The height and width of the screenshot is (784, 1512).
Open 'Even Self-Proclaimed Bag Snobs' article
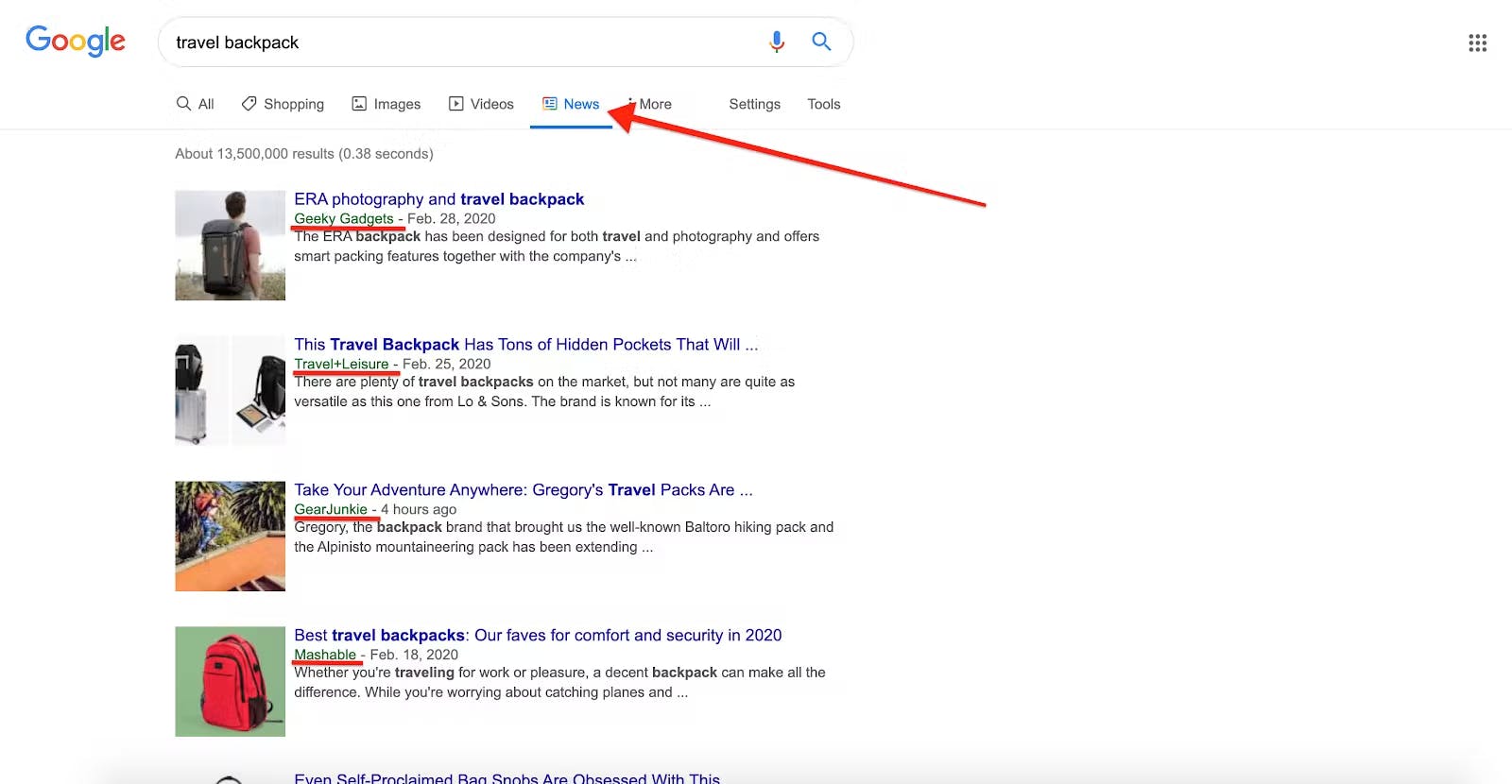[507, 778]
